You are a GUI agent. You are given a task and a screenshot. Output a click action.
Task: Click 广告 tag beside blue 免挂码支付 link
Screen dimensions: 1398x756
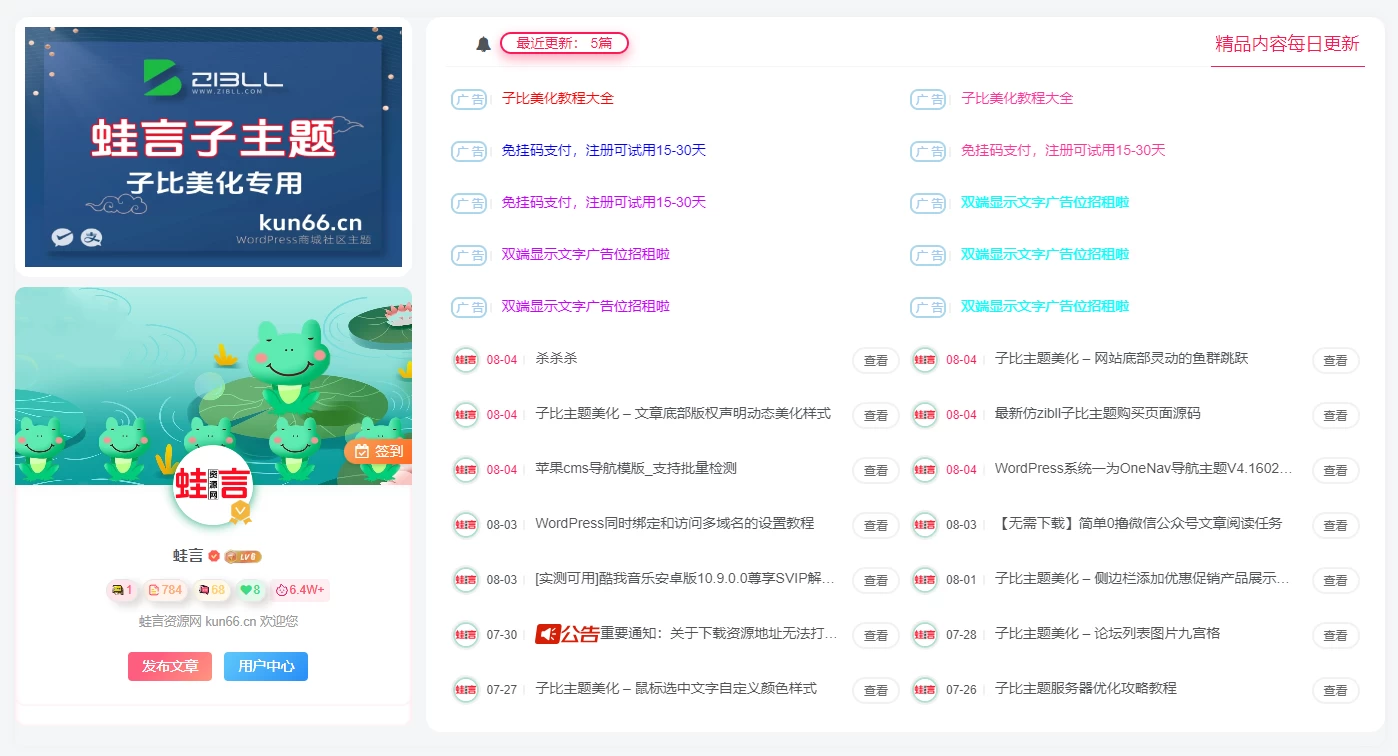pyautogui.click(x=469, y=151)
